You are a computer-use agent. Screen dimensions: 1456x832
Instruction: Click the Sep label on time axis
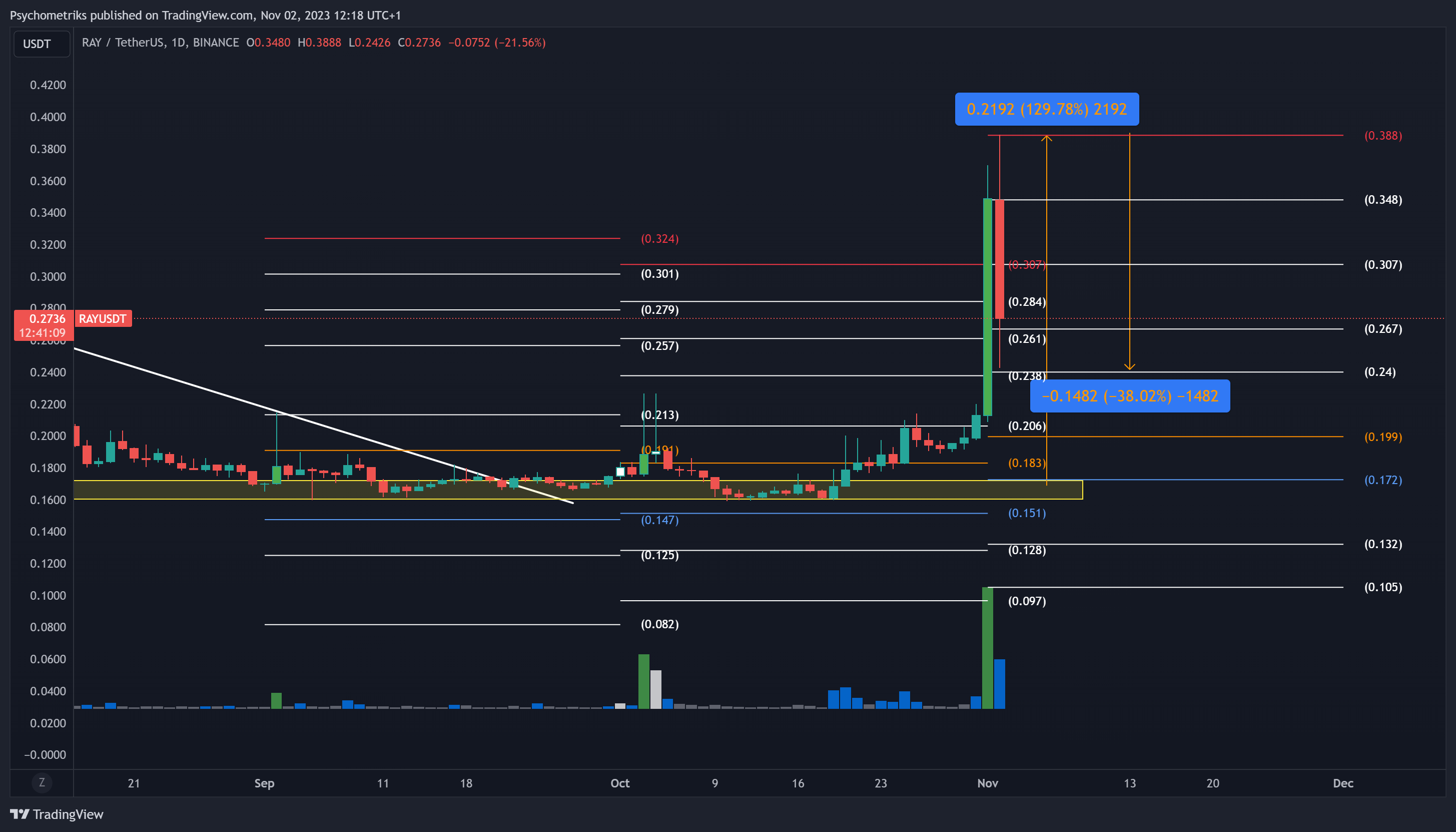(x=264, y=783)
